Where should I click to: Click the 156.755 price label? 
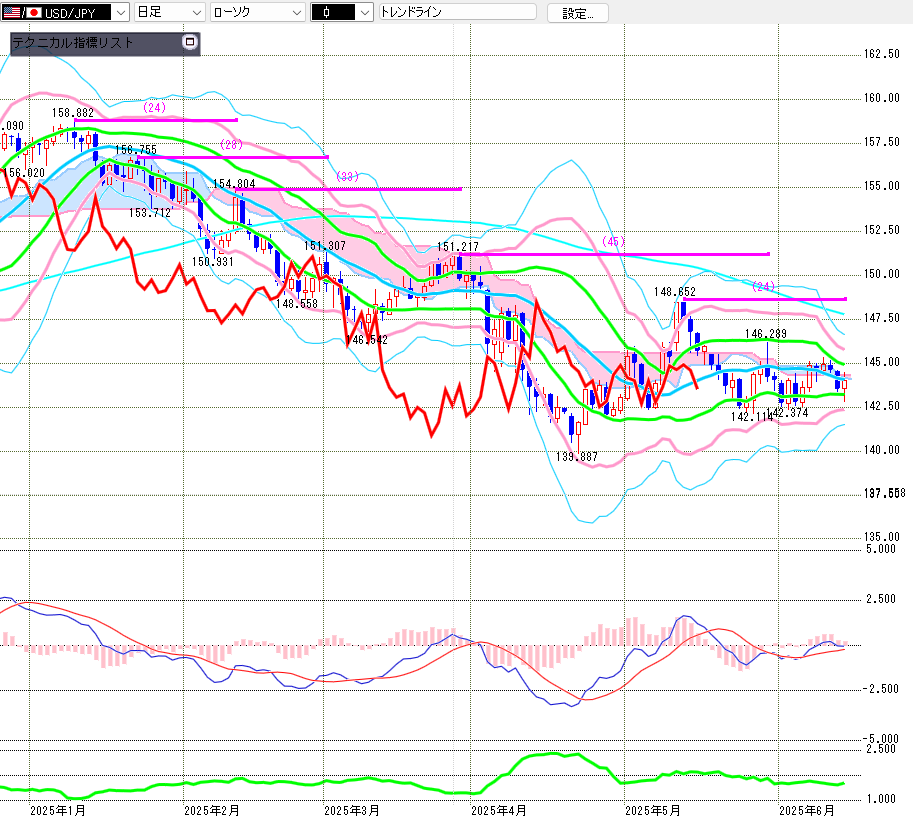click(x=136, y=150)
